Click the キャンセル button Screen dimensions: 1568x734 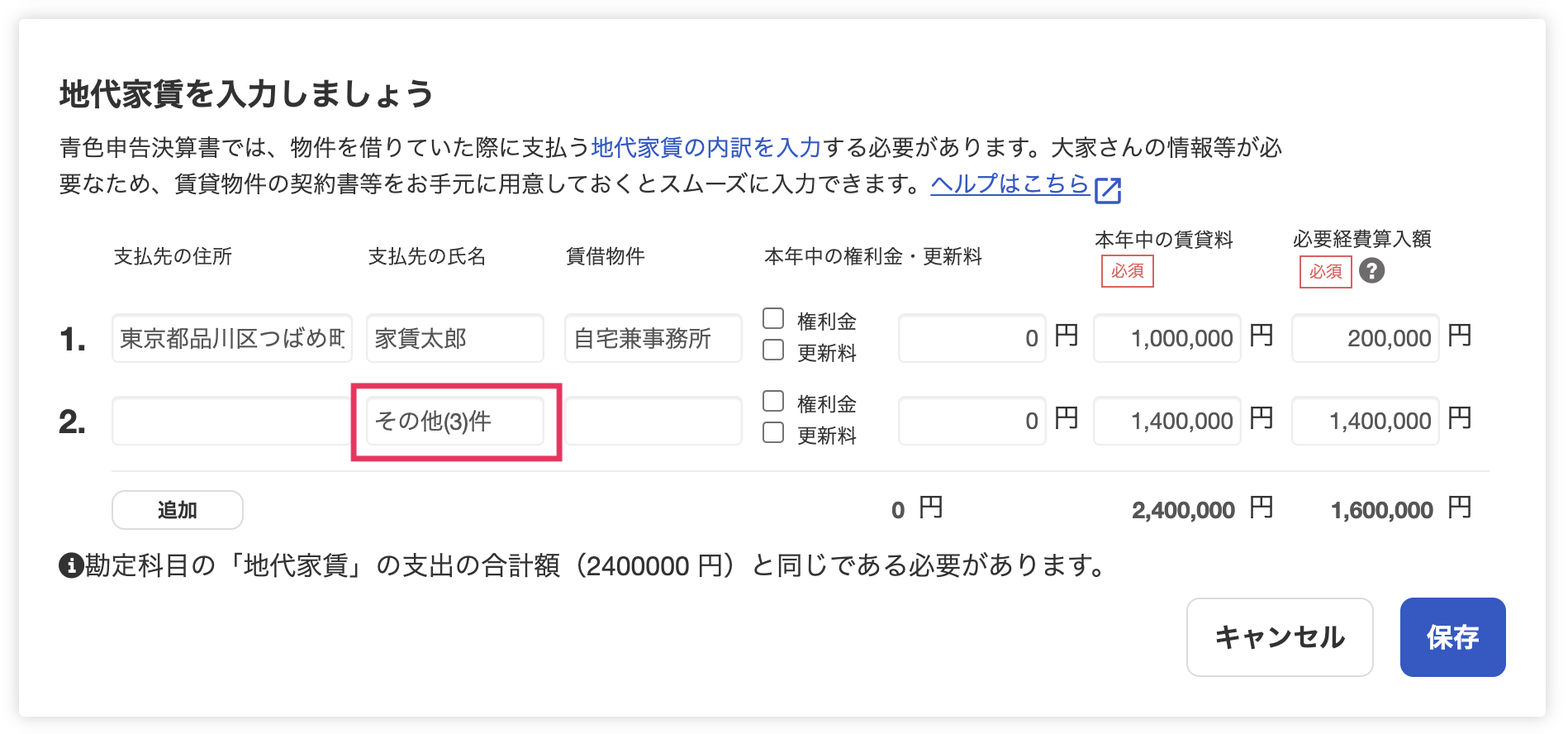[x=1279, y=637]
